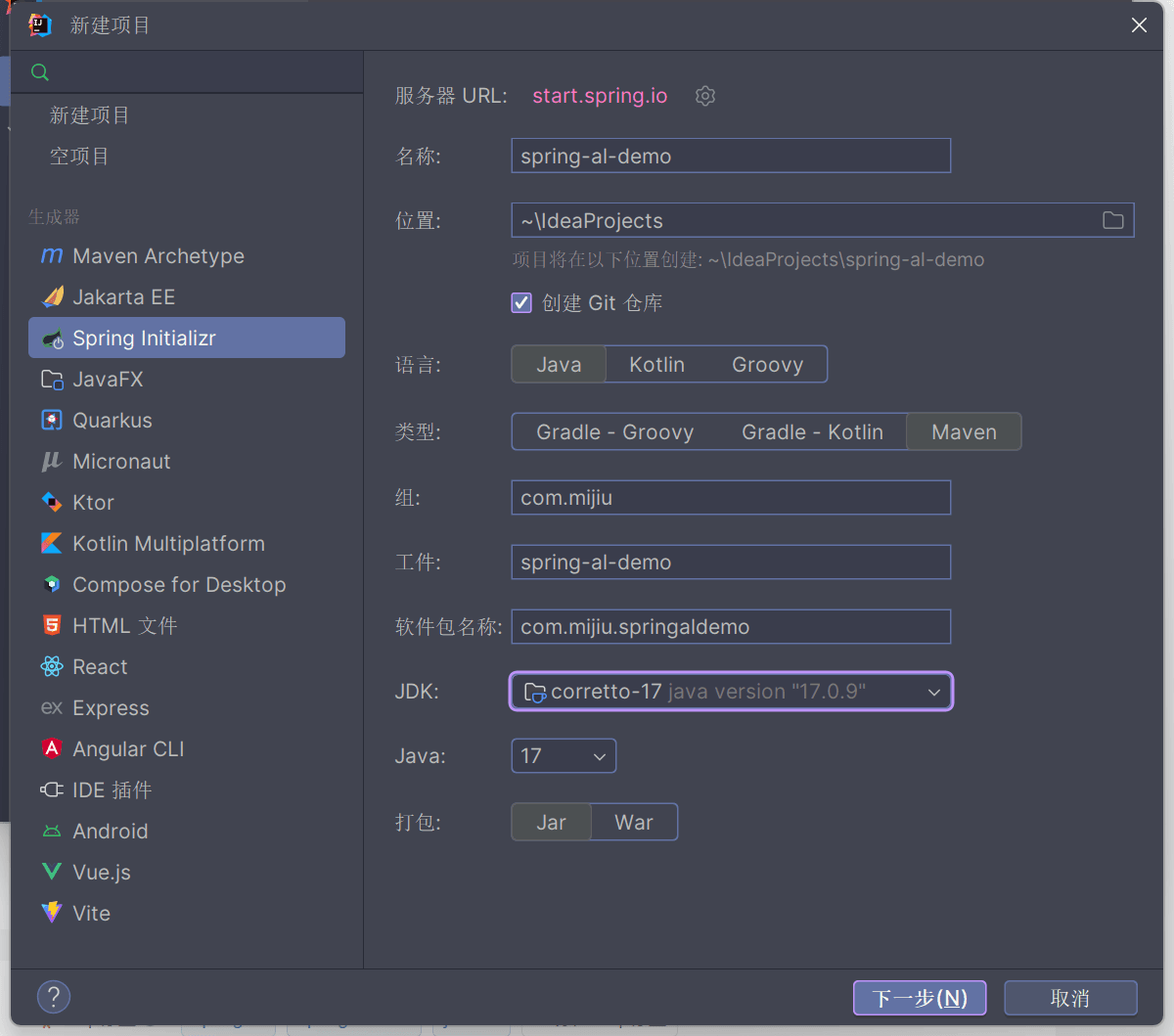Select the Compose for Desktop entry
Screen dimensions: 1174x1036
tap(186, 585)
